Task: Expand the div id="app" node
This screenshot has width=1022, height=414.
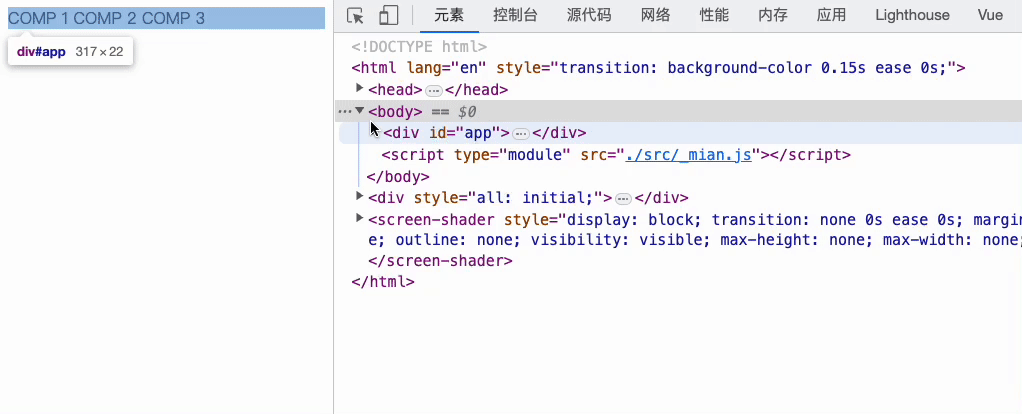Action: click(375, 132)
